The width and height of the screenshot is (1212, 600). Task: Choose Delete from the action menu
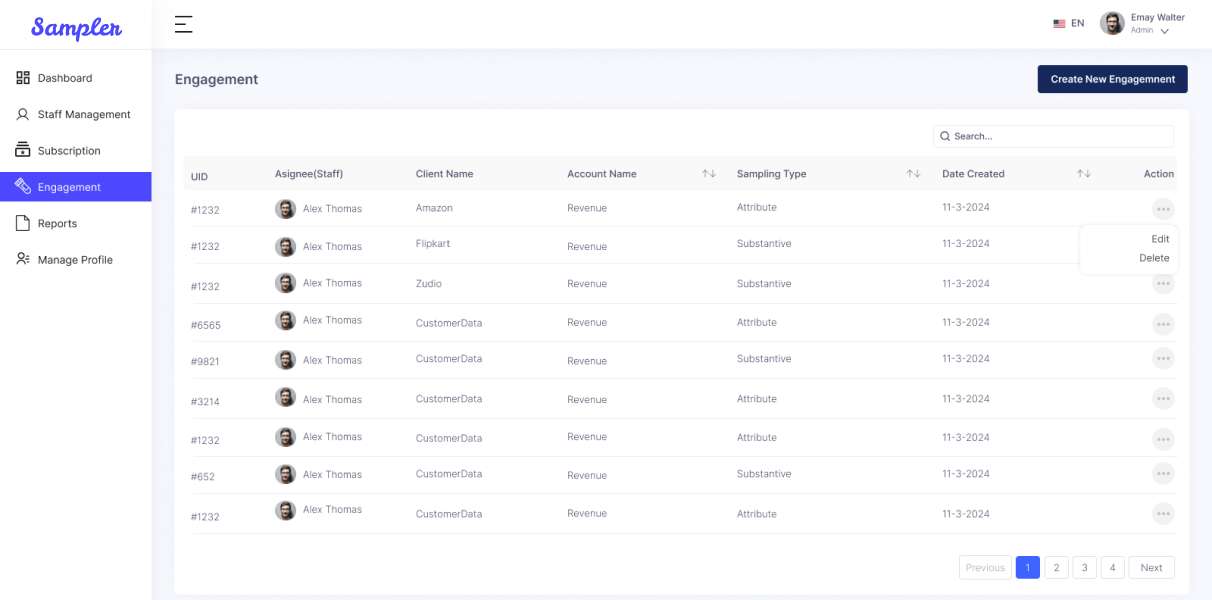pyautogui.click(x=1154, y=258)
